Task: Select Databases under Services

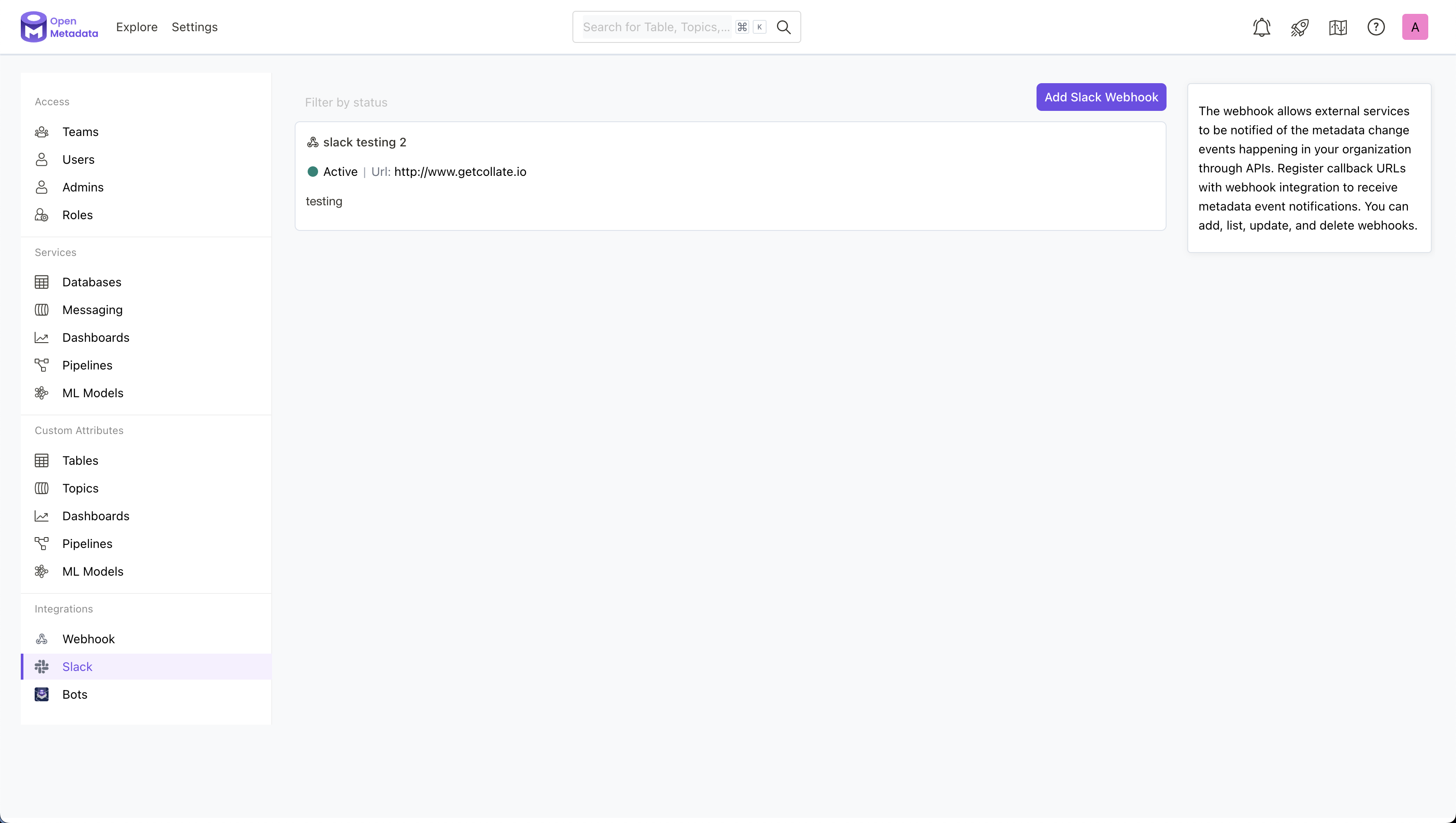Action: point(91,282)
